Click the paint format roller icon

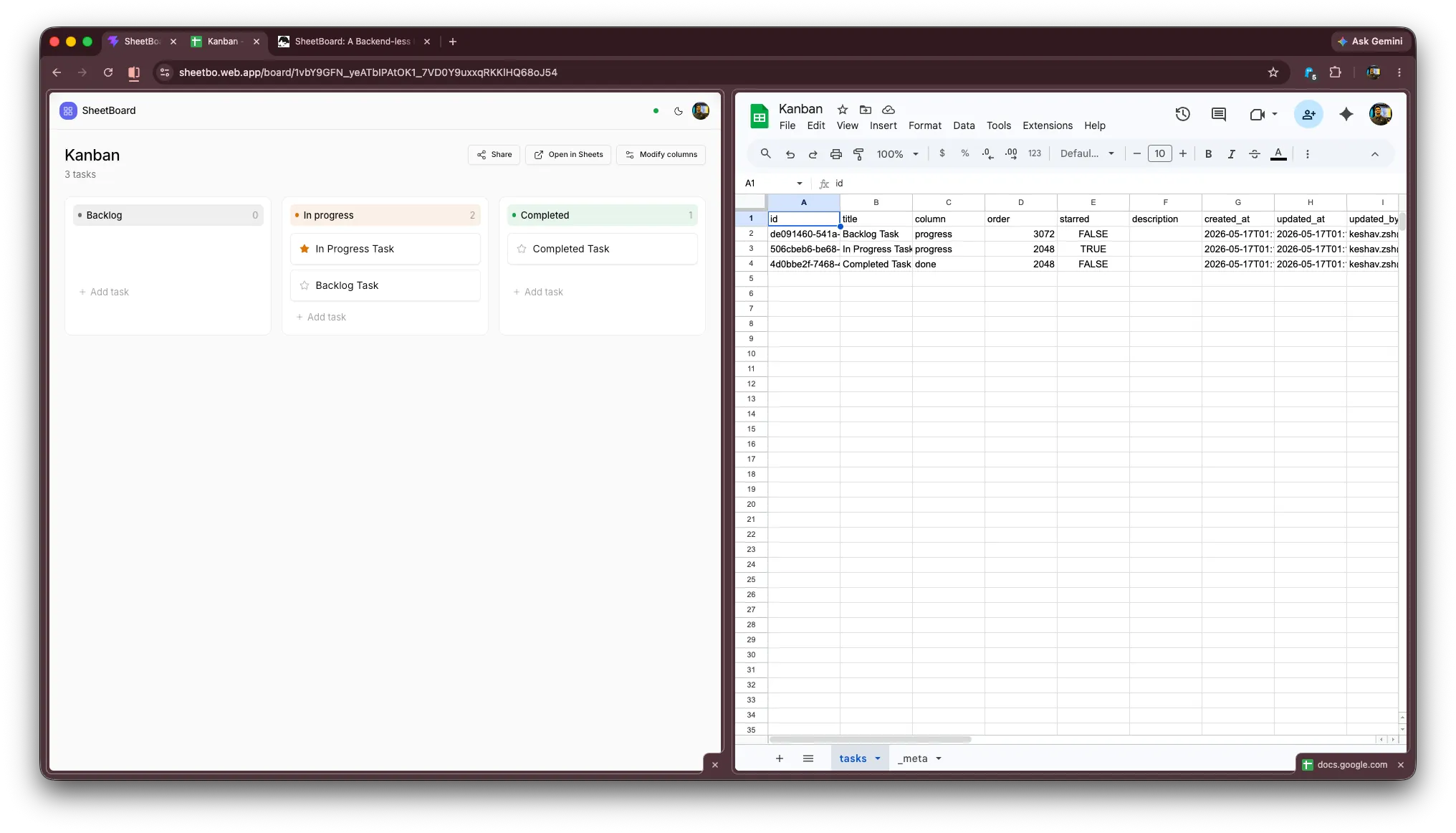pos(858,154)
